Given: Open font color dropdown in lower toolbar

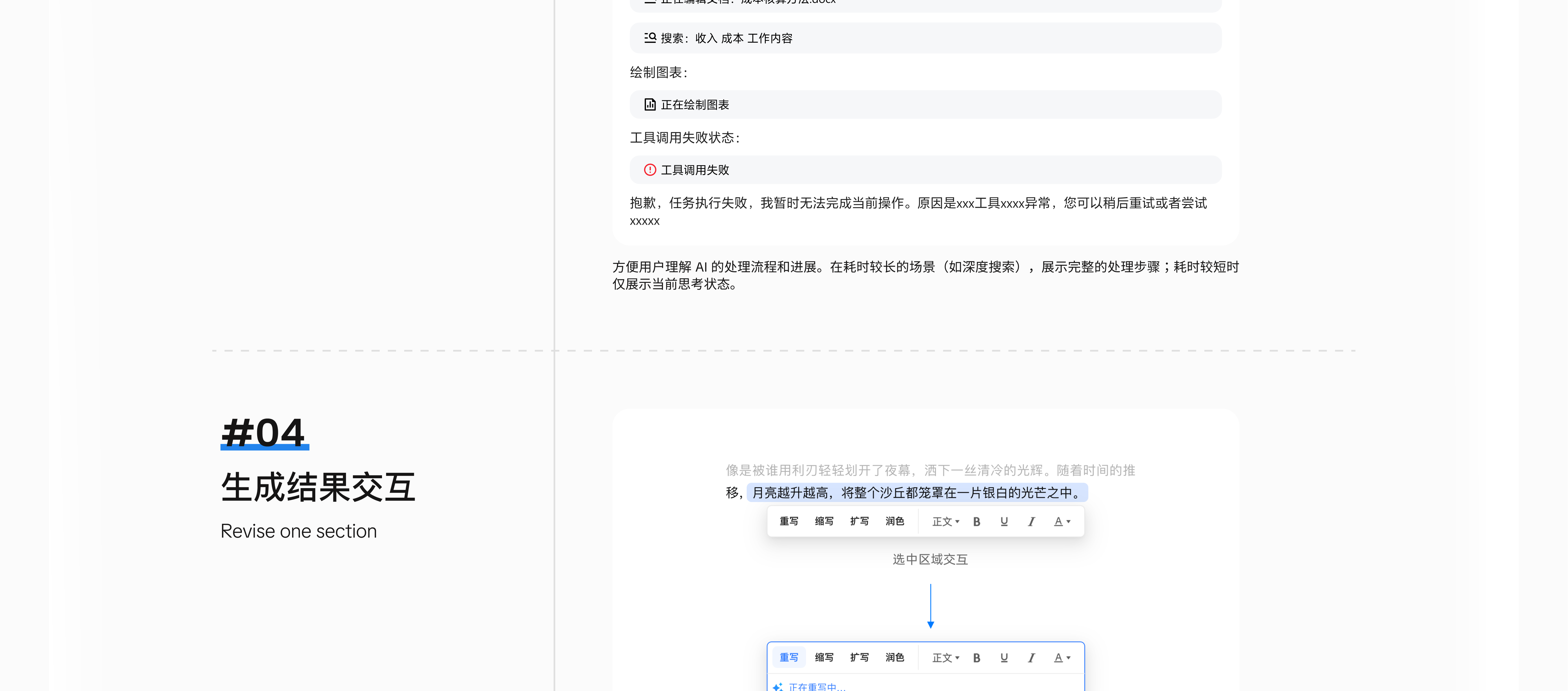Looking at the screenshot, I should pyautogui.click(x=1062, y=658).
